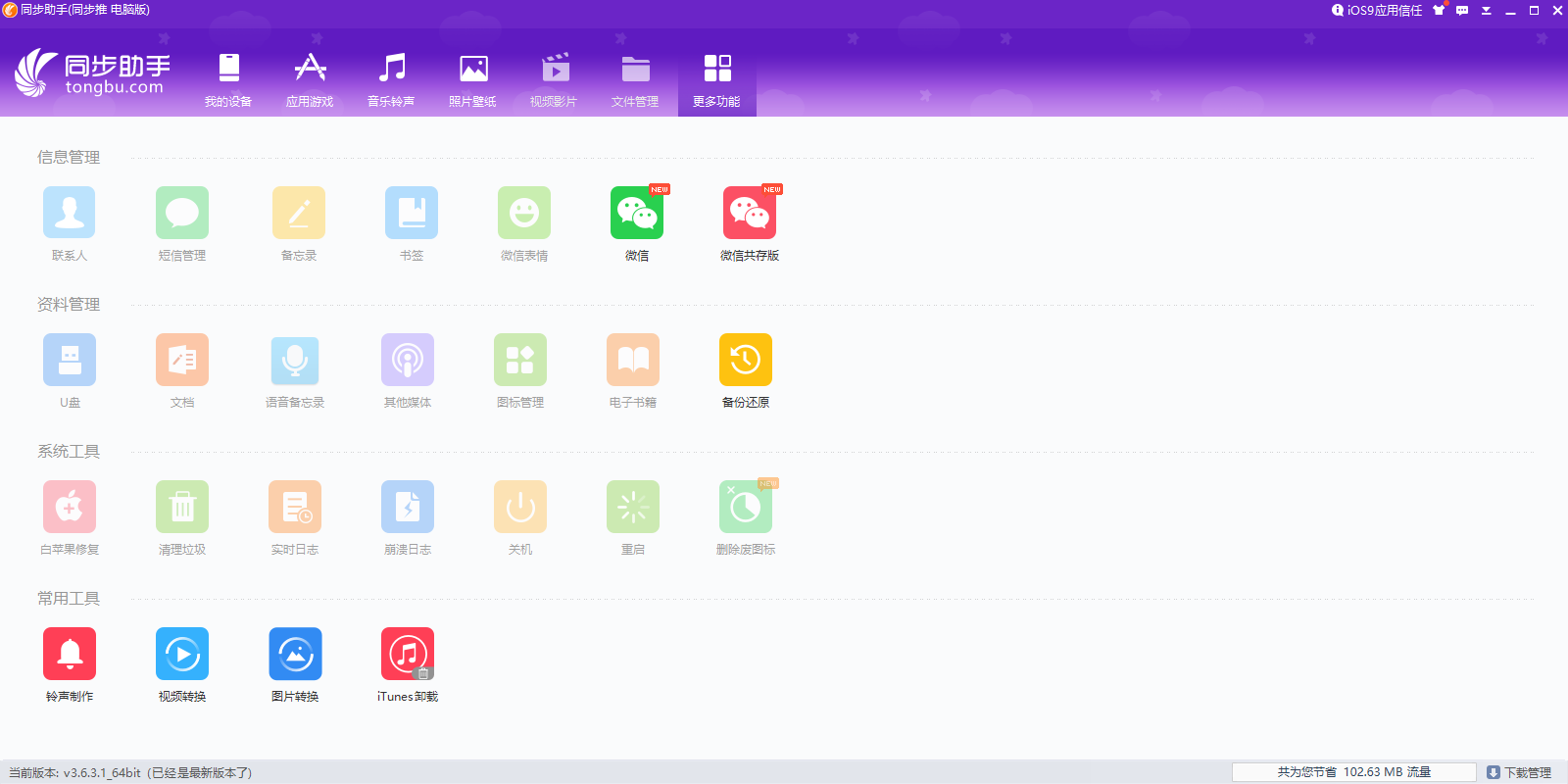Select the 清理垃圾 trash cleanup icon

click(x=182, y=508)
